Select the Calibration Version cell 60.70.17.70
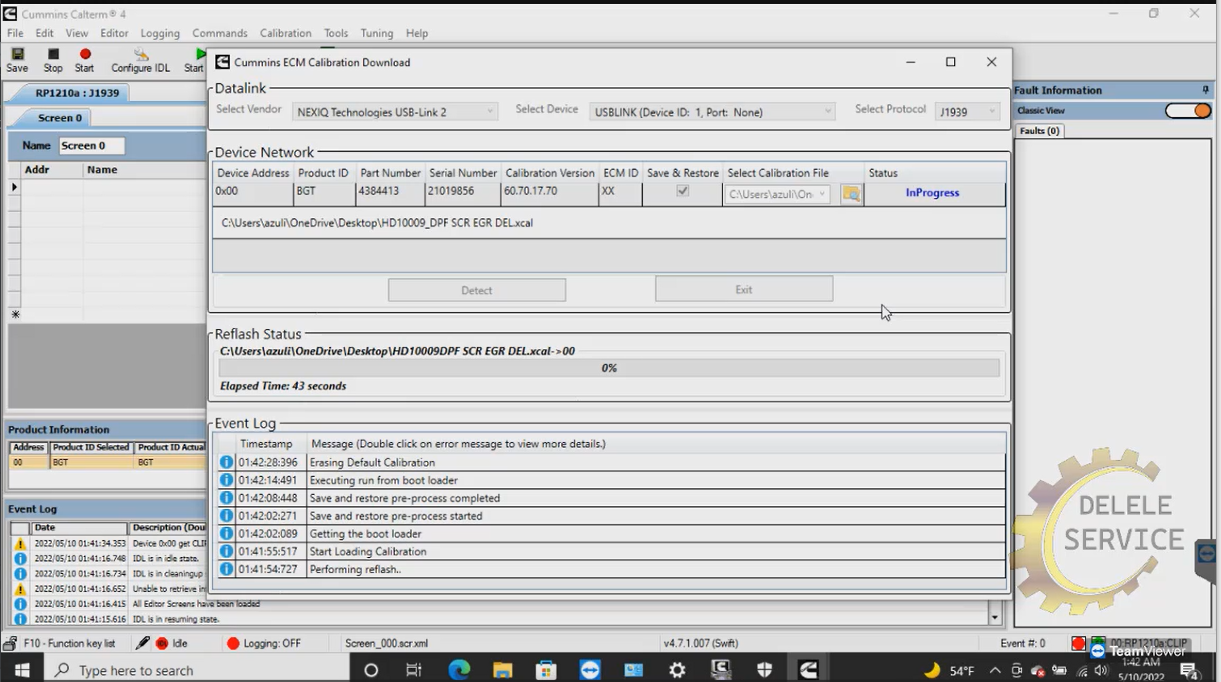 tap(550, 194)
